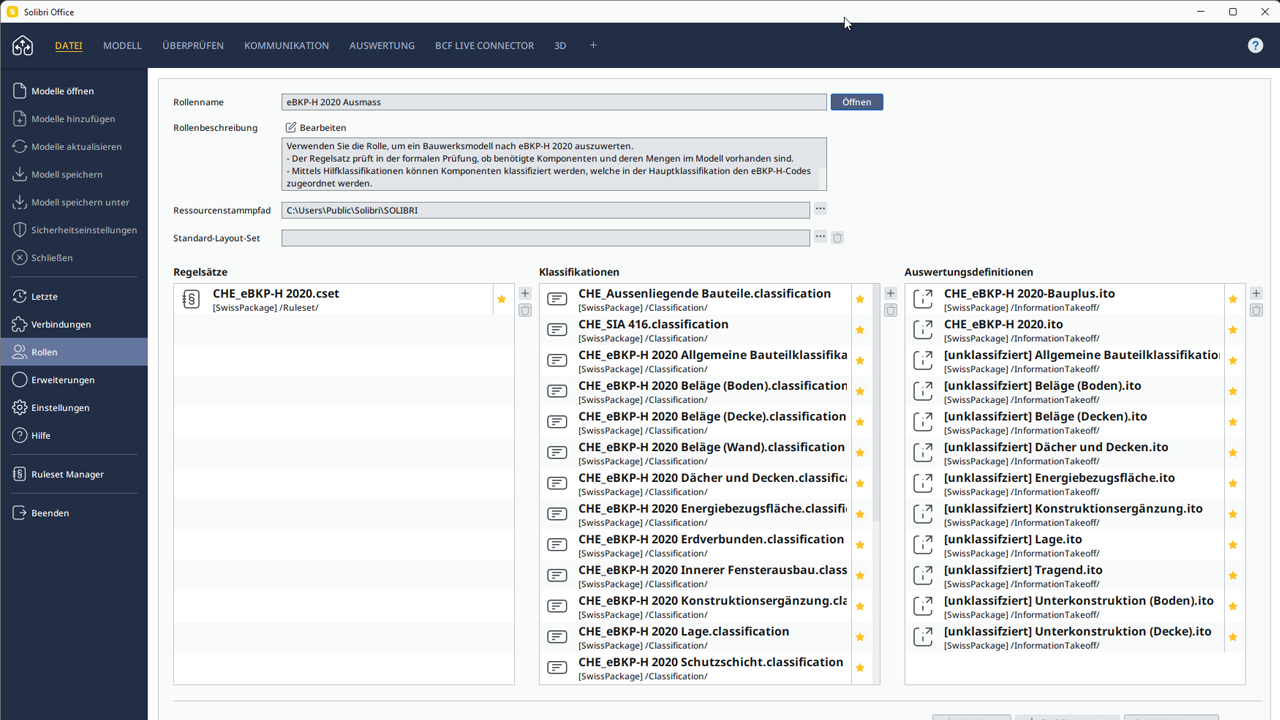Switch to the DATEI tab
1280x720 pixels.
coord(69,46)
